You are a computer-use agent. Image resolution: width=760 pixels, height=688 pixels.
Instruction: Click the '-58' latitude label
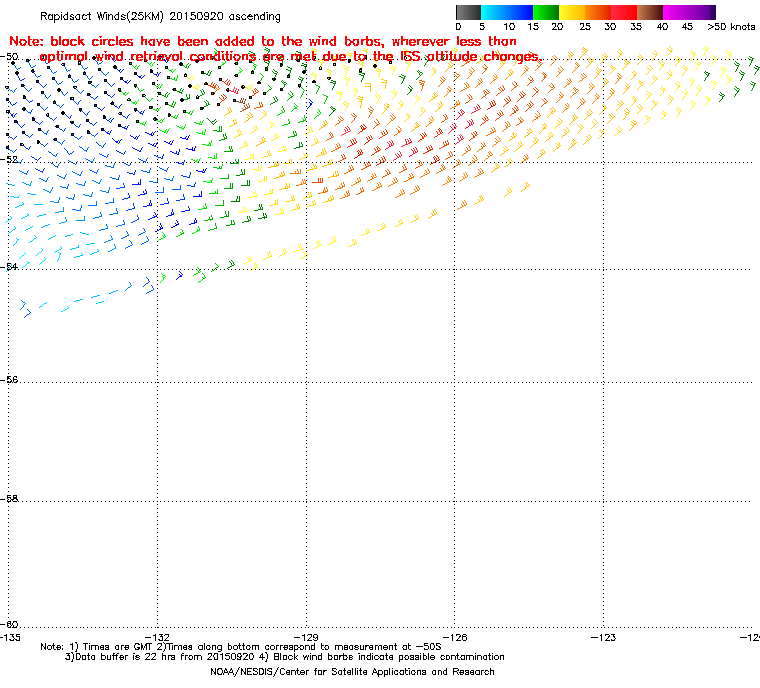pyautogui.click(x=9, y=499)
